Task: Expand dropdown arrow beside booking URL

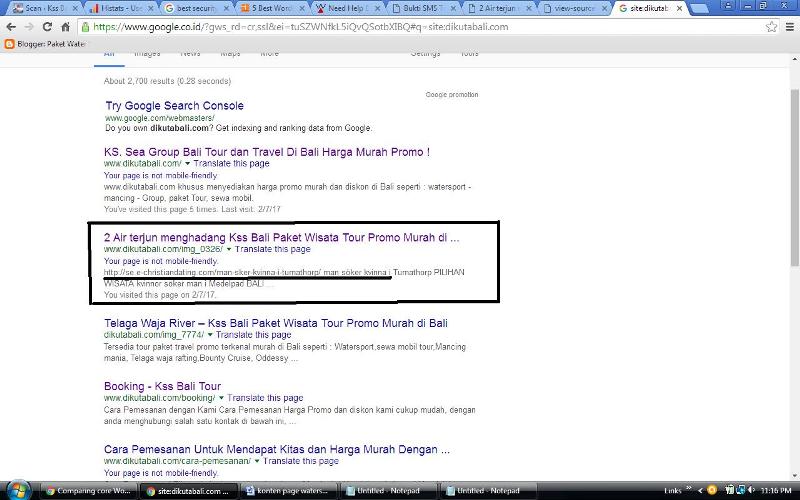Action: point(221,398)
